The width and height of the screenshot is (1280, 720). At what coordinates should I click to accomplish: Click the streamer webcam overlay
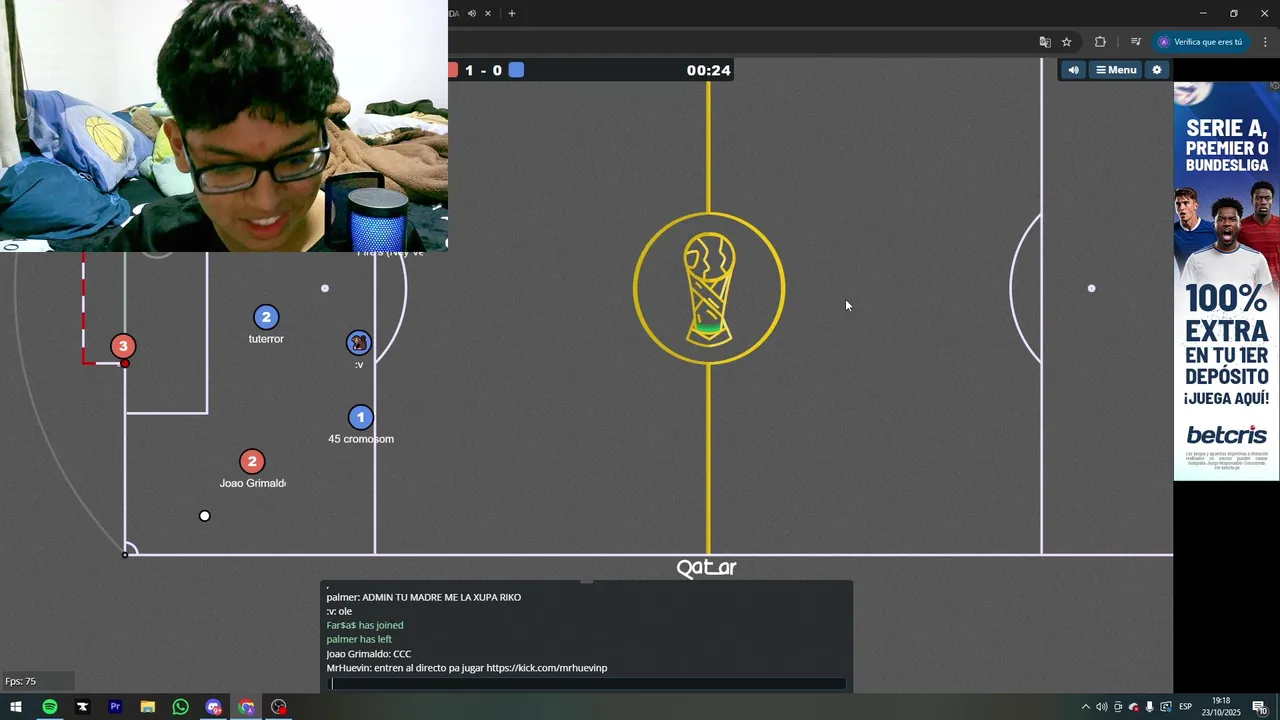coord(224,126)
